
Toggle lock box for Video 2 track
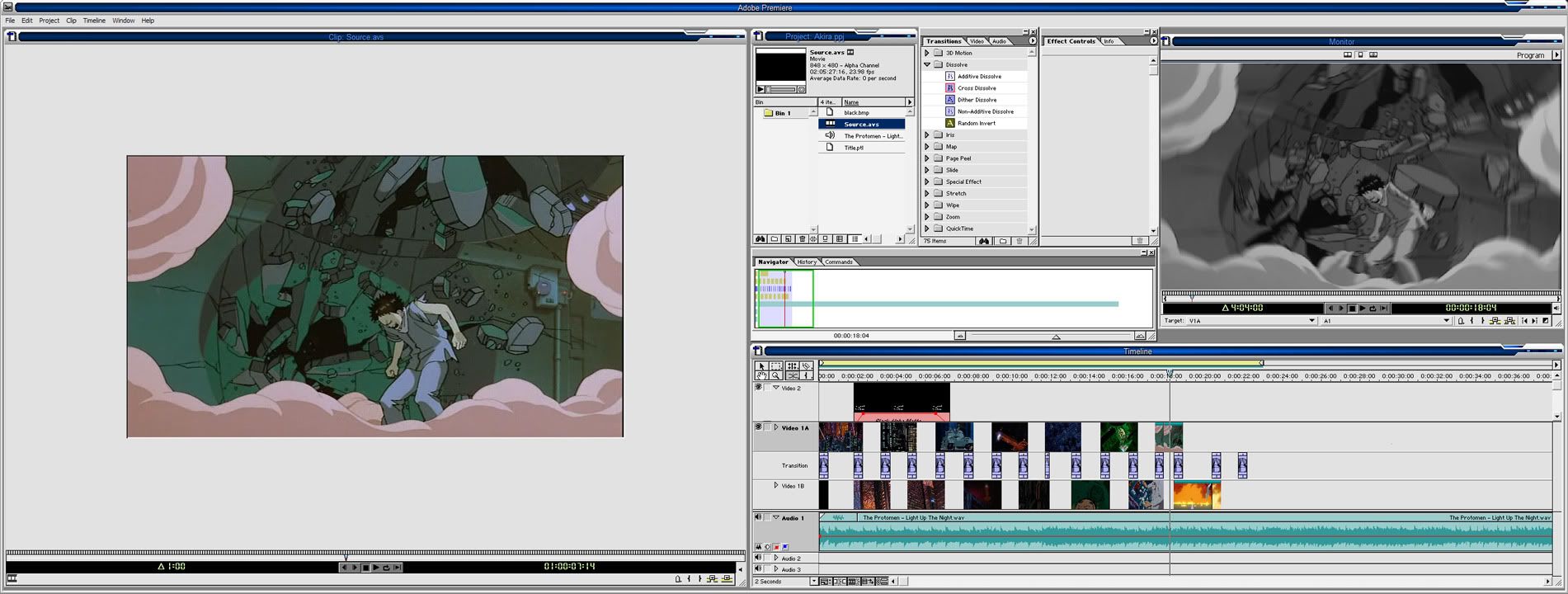(767, 387)
